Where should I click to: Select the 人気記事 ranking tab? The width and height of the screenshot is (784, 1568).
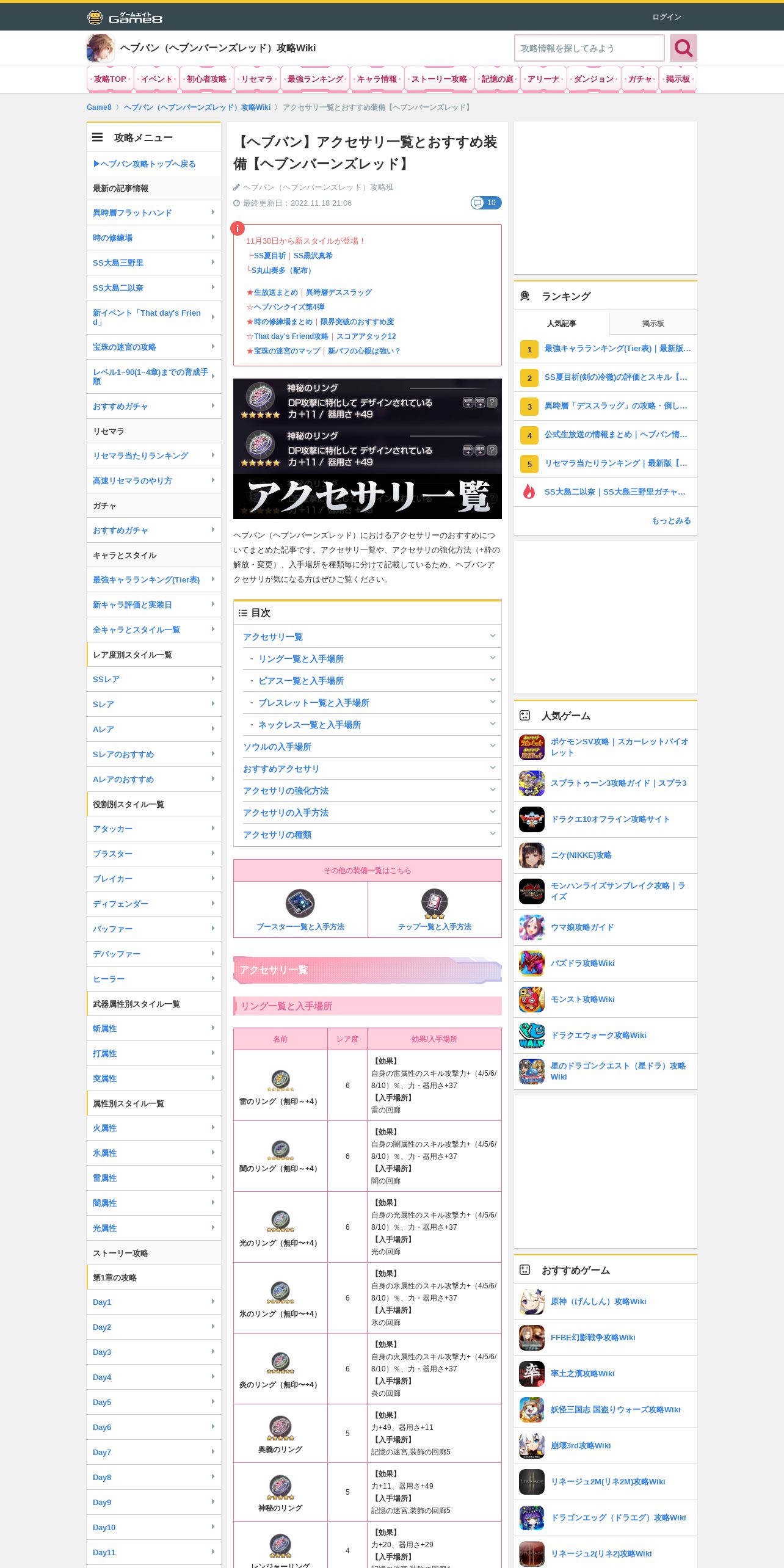pos(561,323)
